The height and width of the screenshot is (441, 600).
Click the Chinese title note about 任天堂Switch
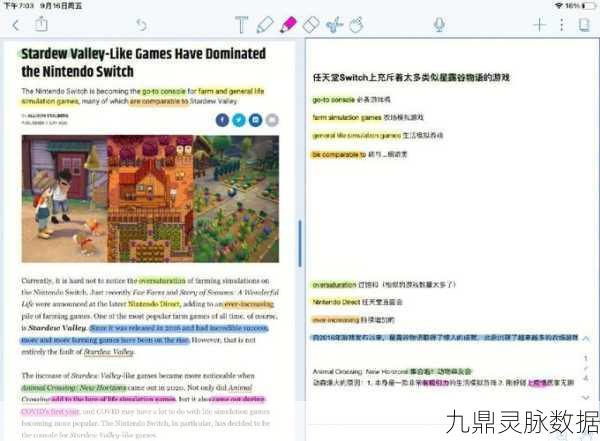411,77
